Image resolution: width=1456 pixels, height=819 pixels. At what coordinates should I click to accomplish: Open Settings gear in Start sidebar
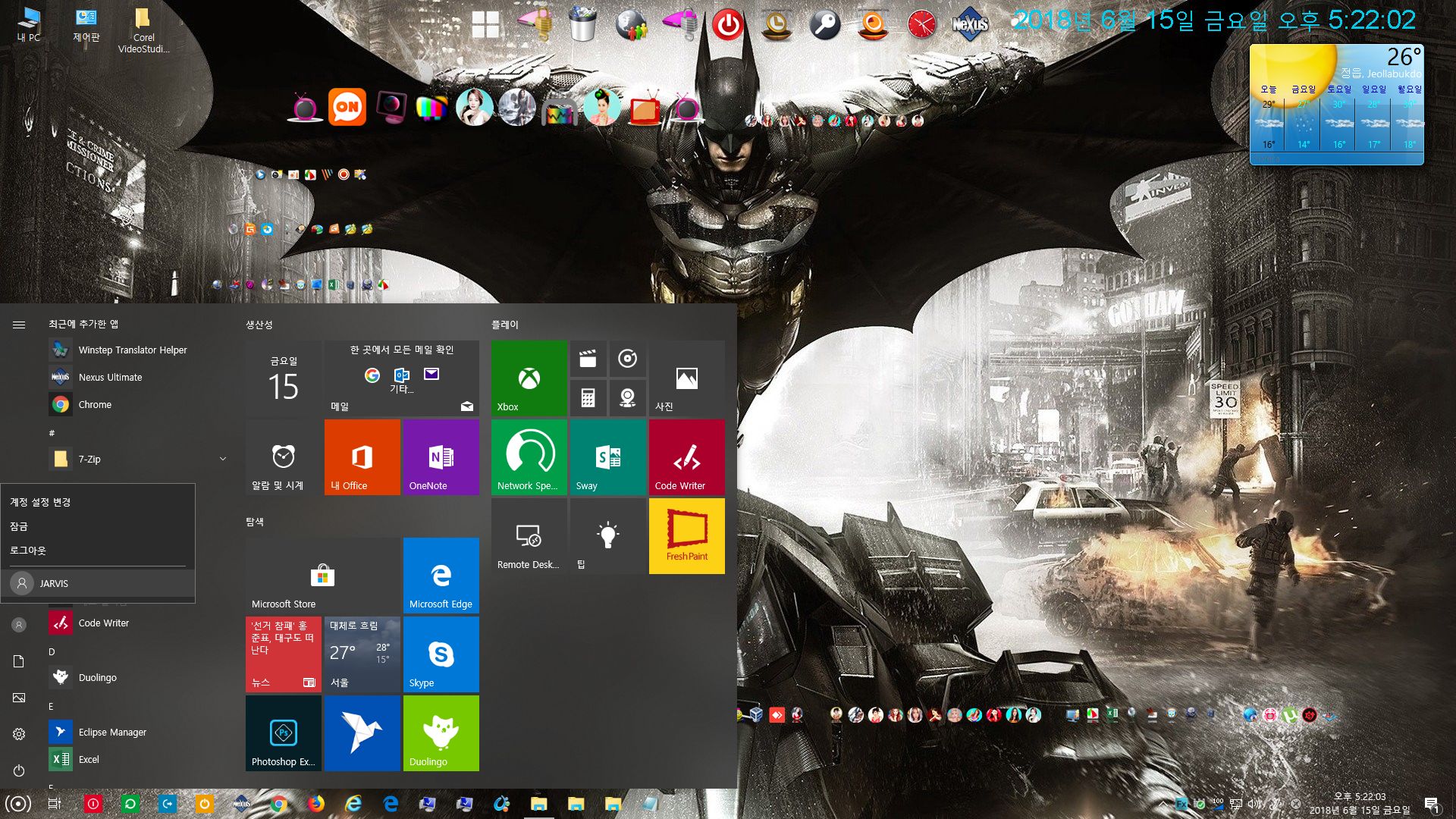(19, 734)
